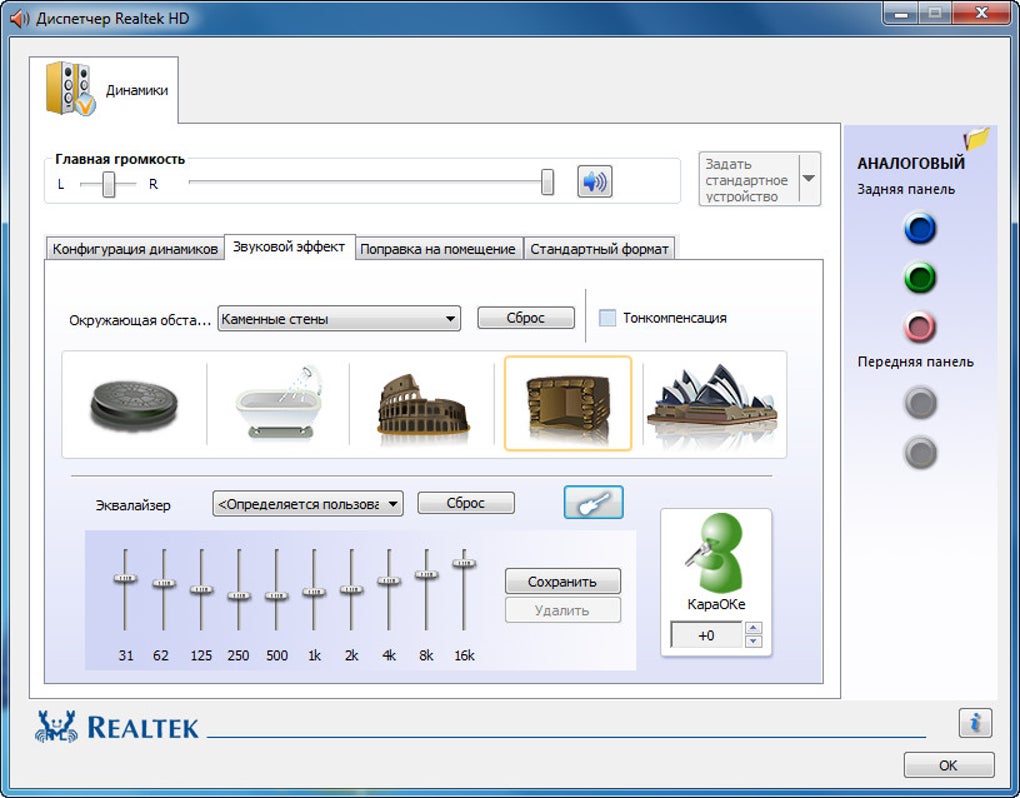
Task: Click the 500 Hz equalizer slider
Action: [276, 596]
